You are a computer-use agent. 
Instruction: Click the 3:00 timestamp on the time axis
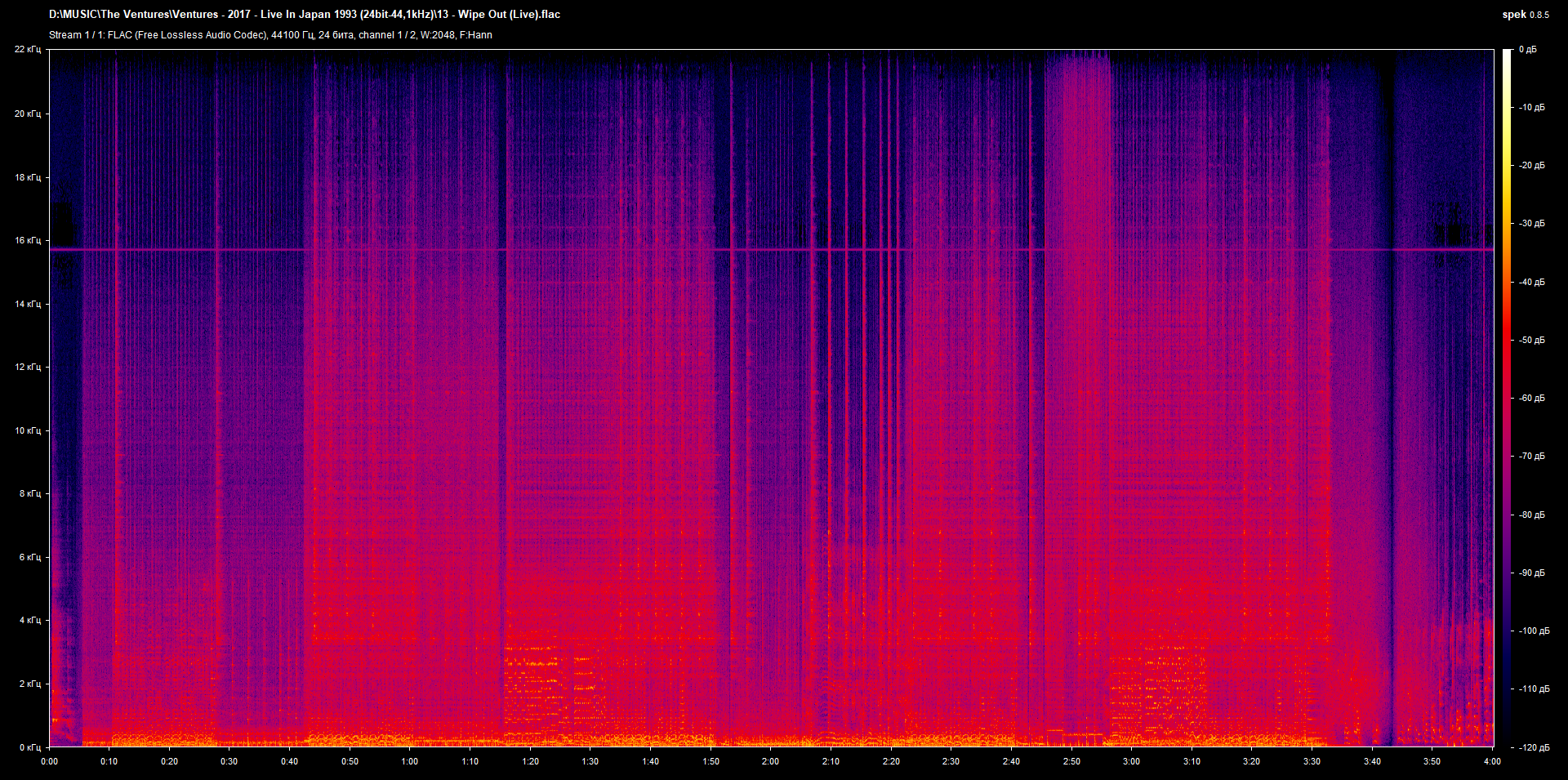click(1130, 760)
